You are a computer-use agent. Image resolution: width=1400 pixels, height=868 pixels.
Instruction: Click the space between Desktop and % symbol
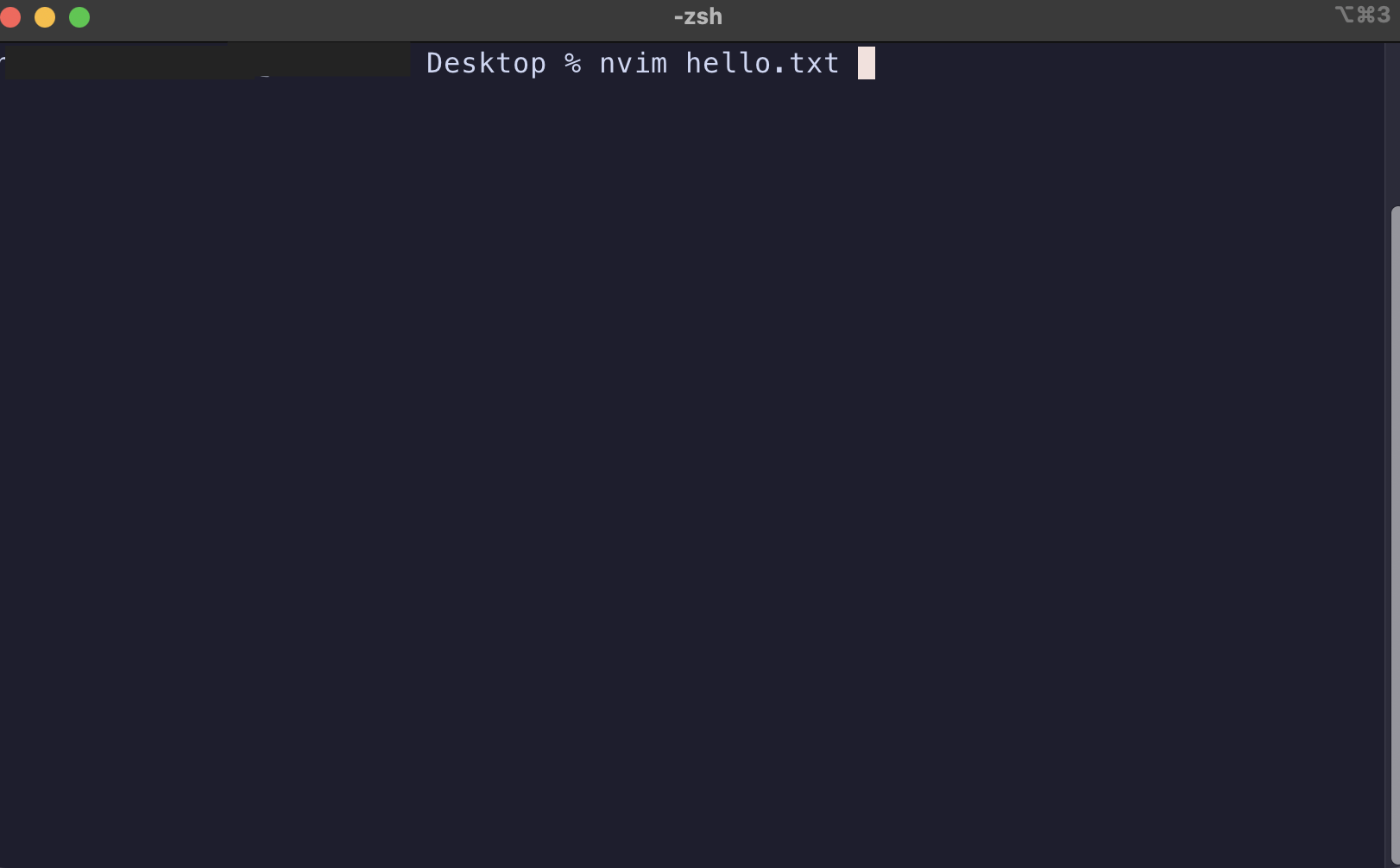(556, 63)
